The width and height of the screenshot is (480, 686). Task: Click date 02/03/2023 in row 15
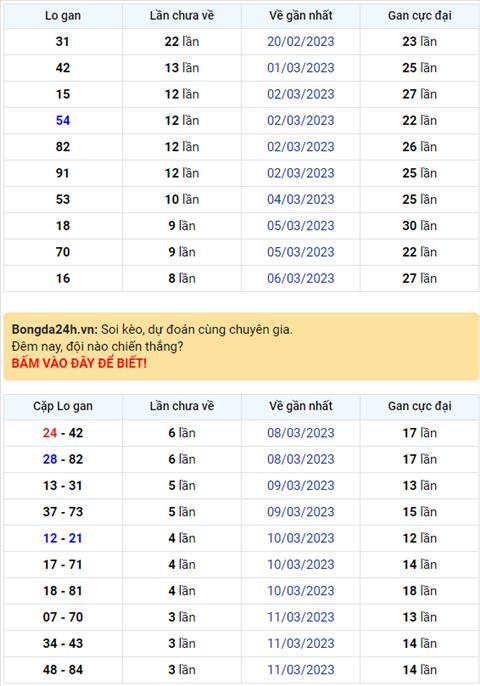pos(301,94)
